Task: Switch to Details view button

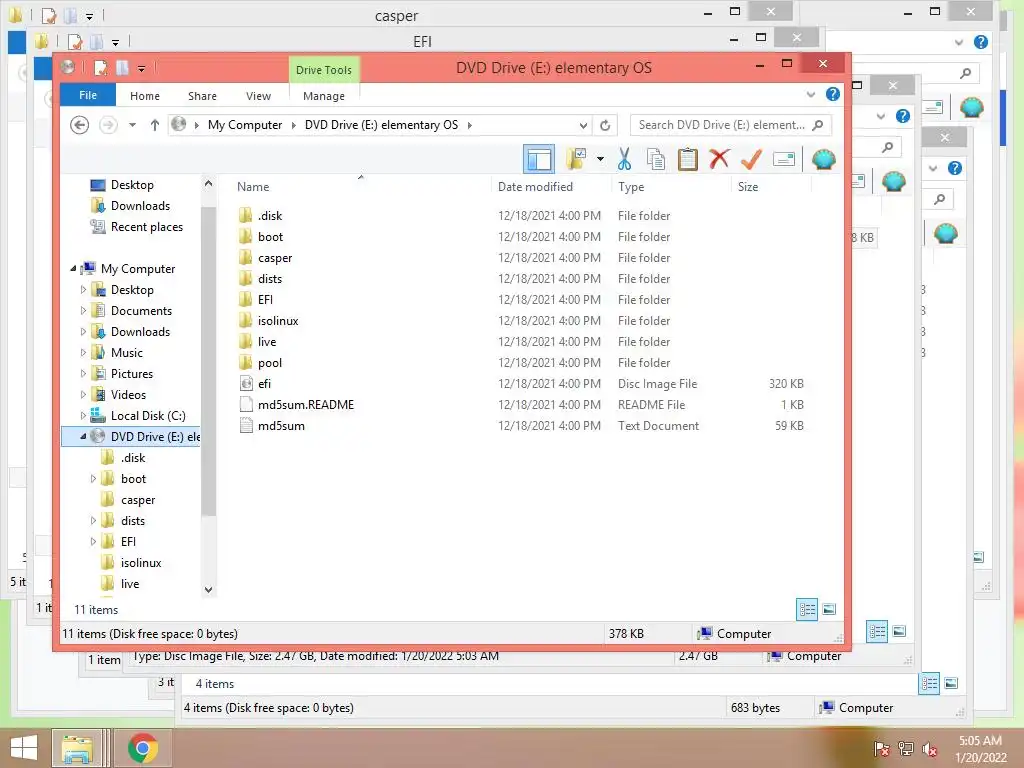Action: (x=807, y=609)
